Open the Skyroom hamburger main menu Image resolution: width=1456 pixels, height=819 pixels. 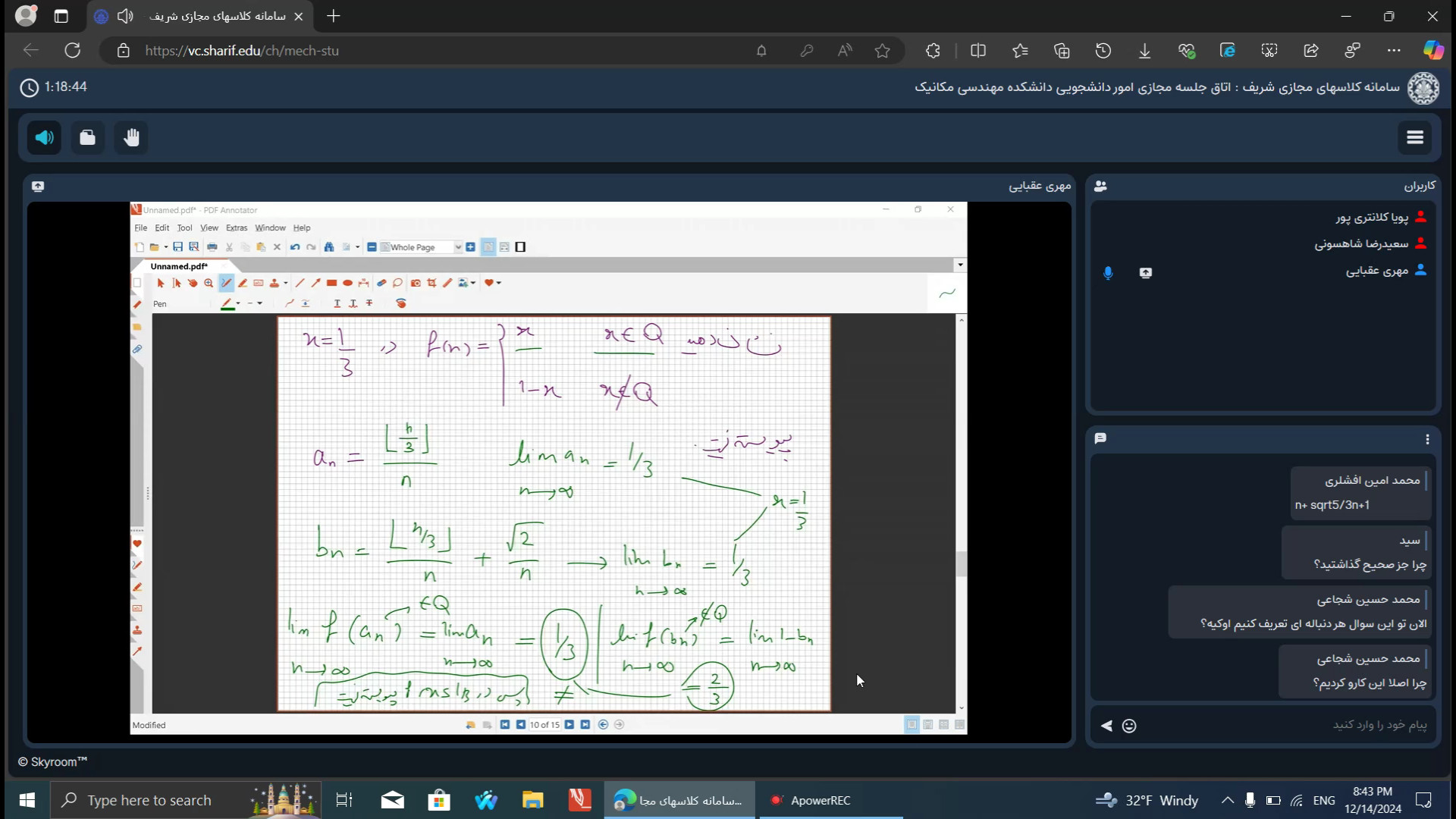(1414, 137)
